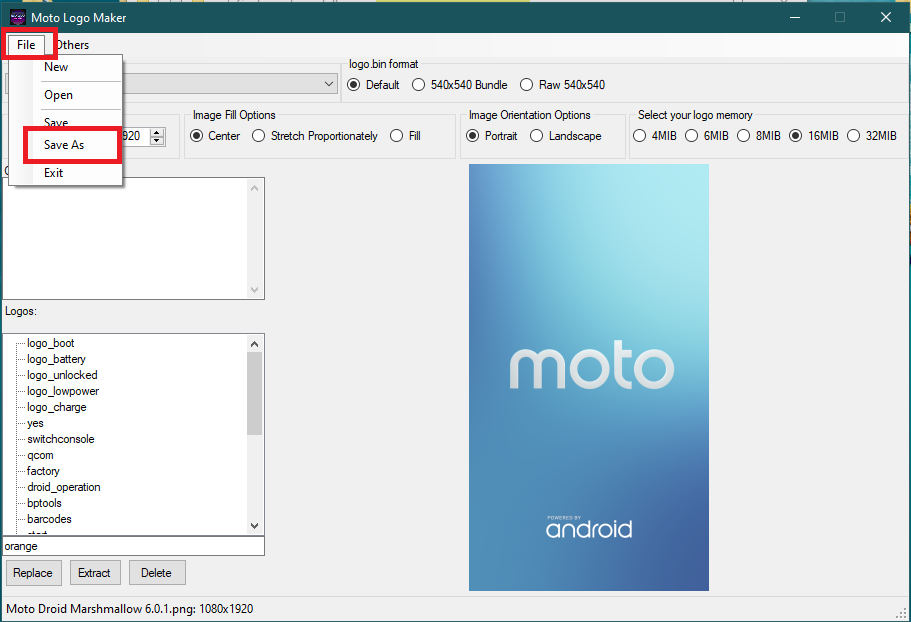Close the Moto Logo Maker window
The width and height of the screenshot is (911, 622).
coord(885,17)
